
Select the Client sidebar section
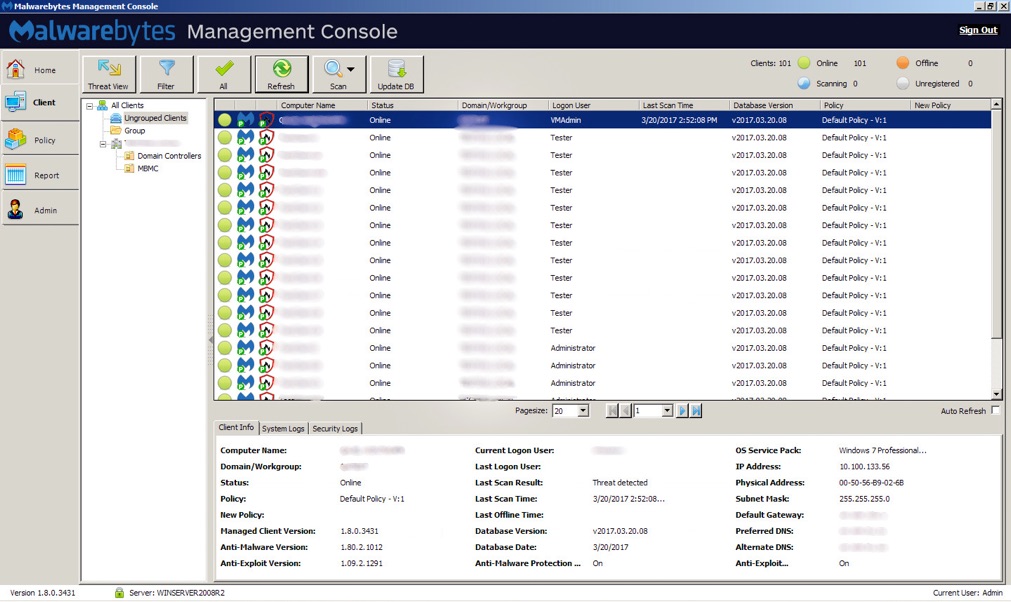40,102
